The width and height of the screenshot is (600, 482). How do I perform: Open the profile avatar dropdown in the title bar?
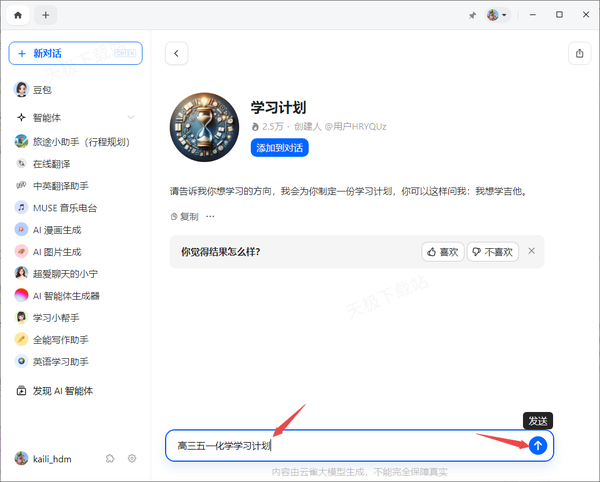click(497, 15)
